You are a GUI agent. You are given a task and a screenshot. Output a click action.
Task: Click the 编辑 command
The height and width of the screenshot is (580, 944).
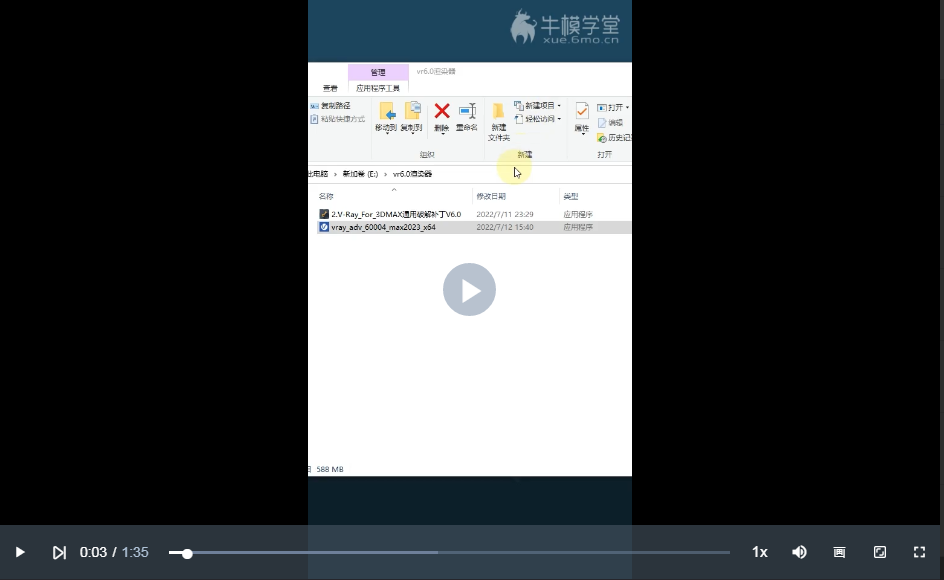[610, 123]
